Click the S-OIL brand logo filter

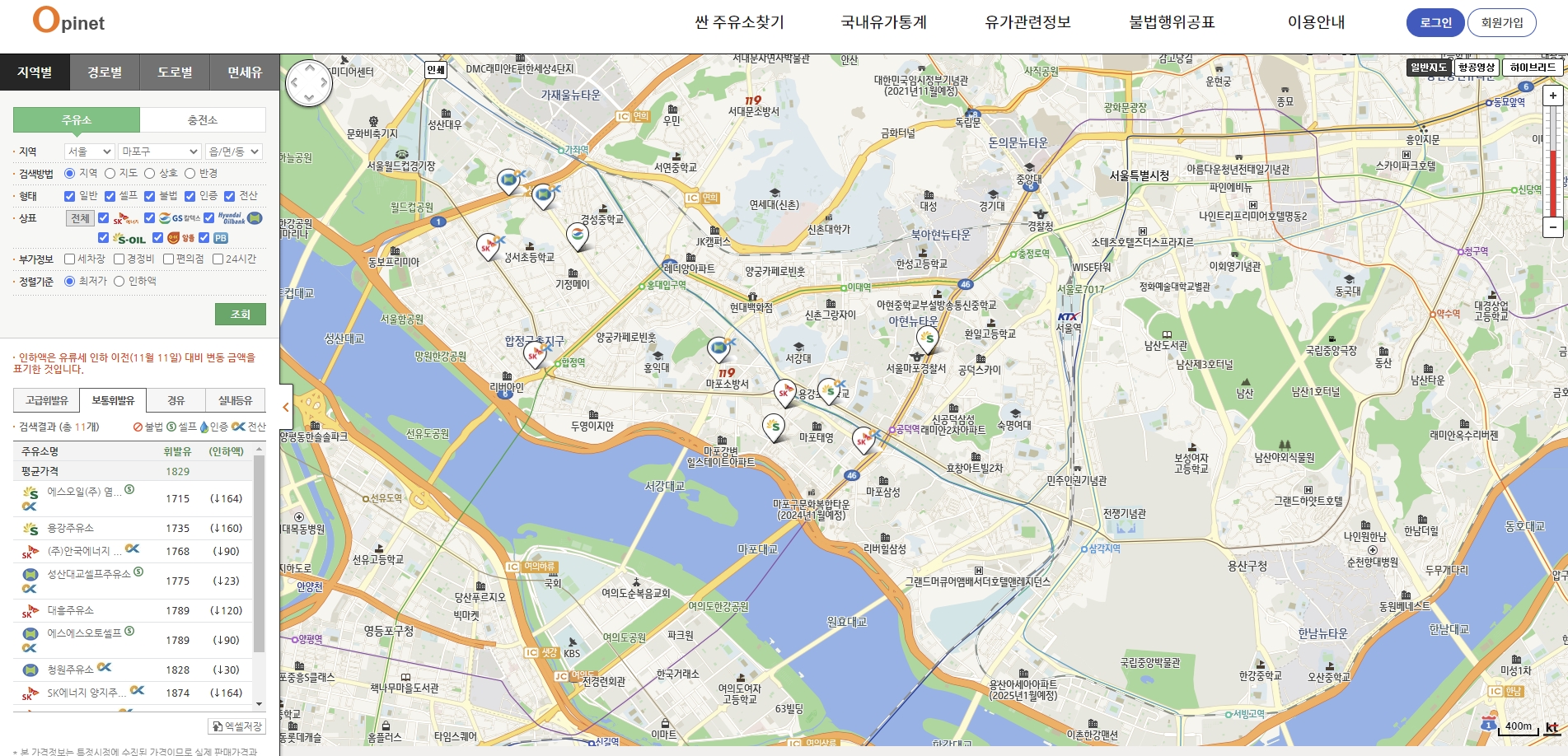[129, 238]
